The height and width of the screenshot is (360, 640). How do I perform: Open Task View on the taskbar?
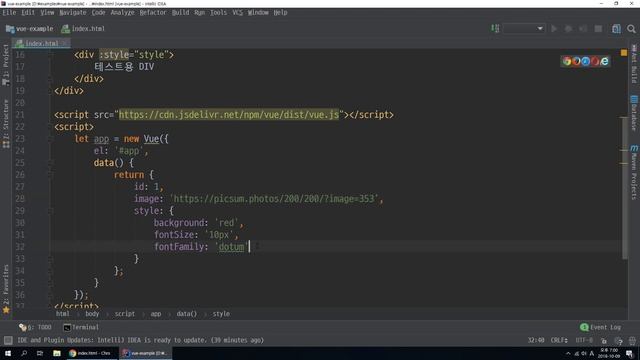tap(40, 353)
